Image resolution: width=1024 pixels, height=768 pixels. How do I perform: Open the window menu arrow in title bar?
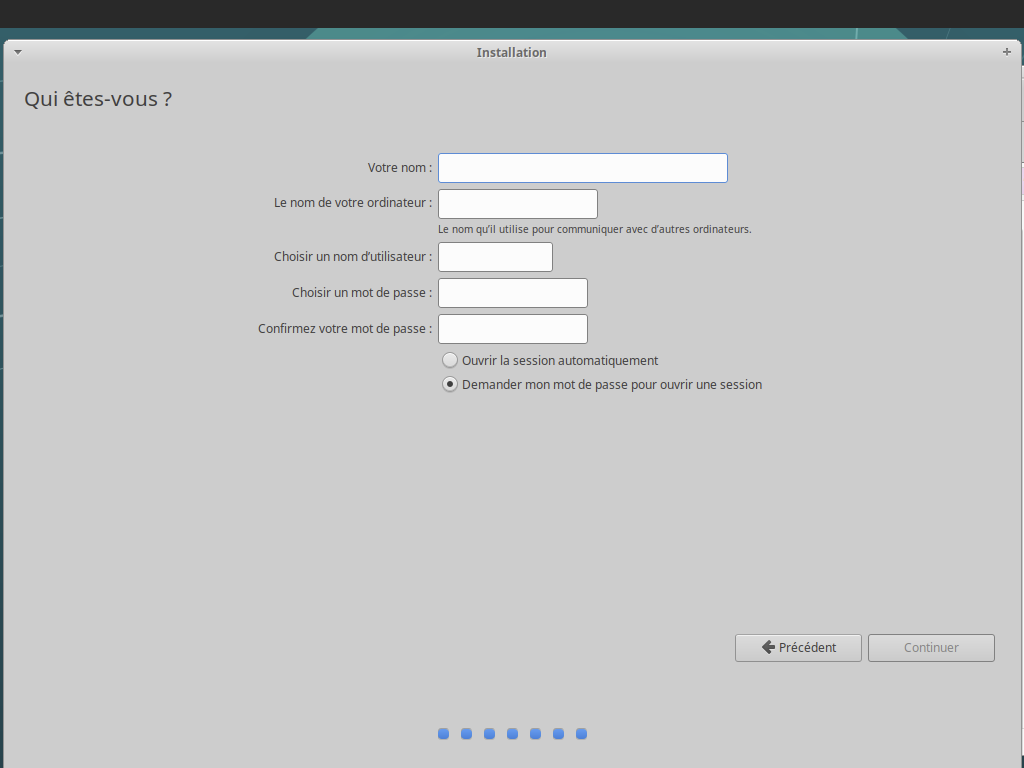click(18, 52)
